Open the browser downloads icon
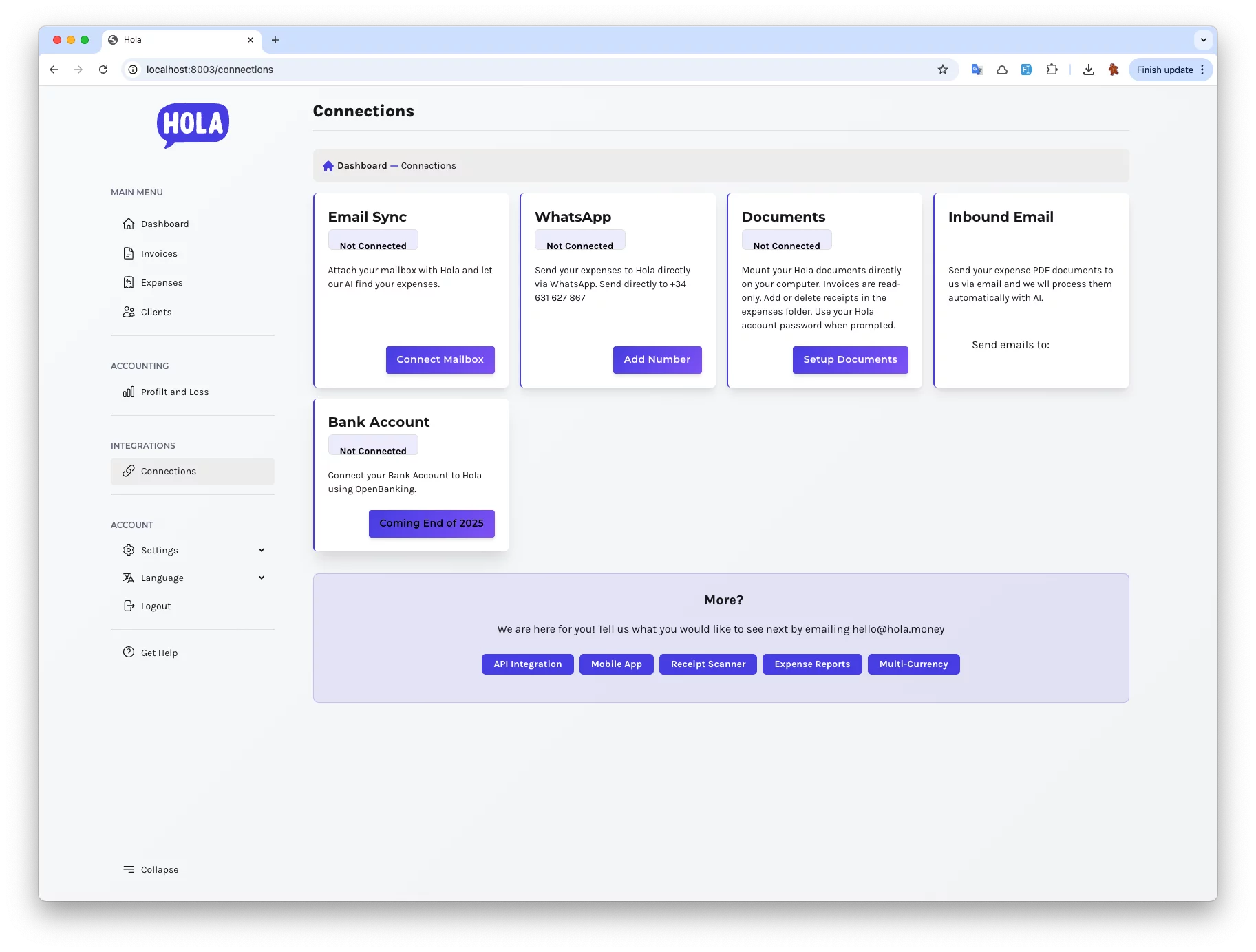This screenshot has width=1256, height=952. [x=1088, y=70]
